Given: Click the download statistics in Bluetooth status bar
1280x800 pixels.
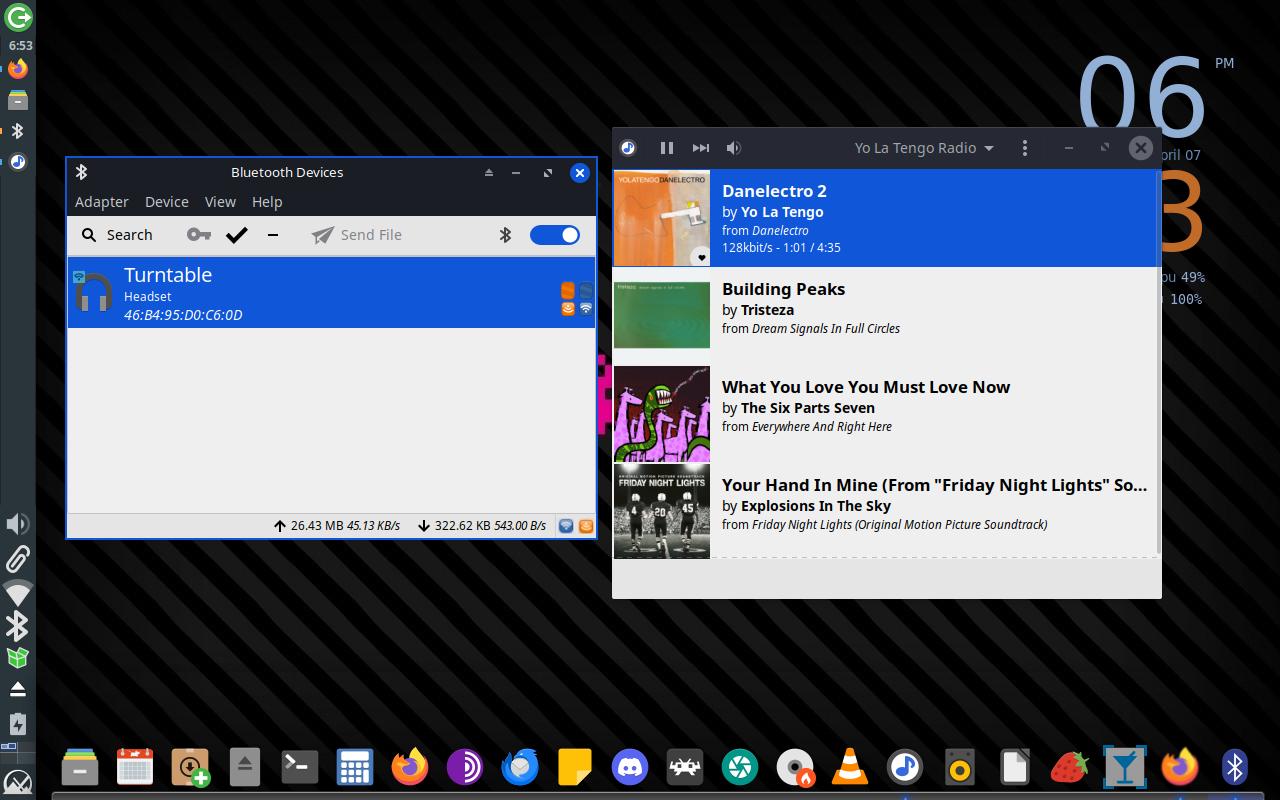Looking at the screenshot, I should (482, 525).
